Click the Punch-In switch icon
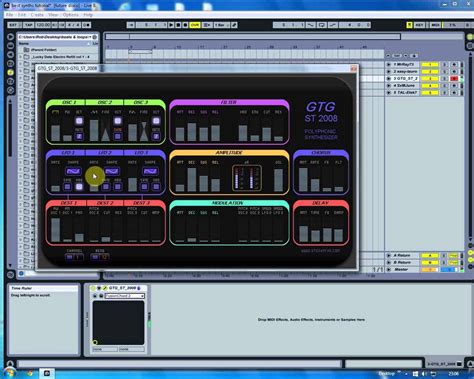Screen dimensions: 474x379 pos(311,25)
